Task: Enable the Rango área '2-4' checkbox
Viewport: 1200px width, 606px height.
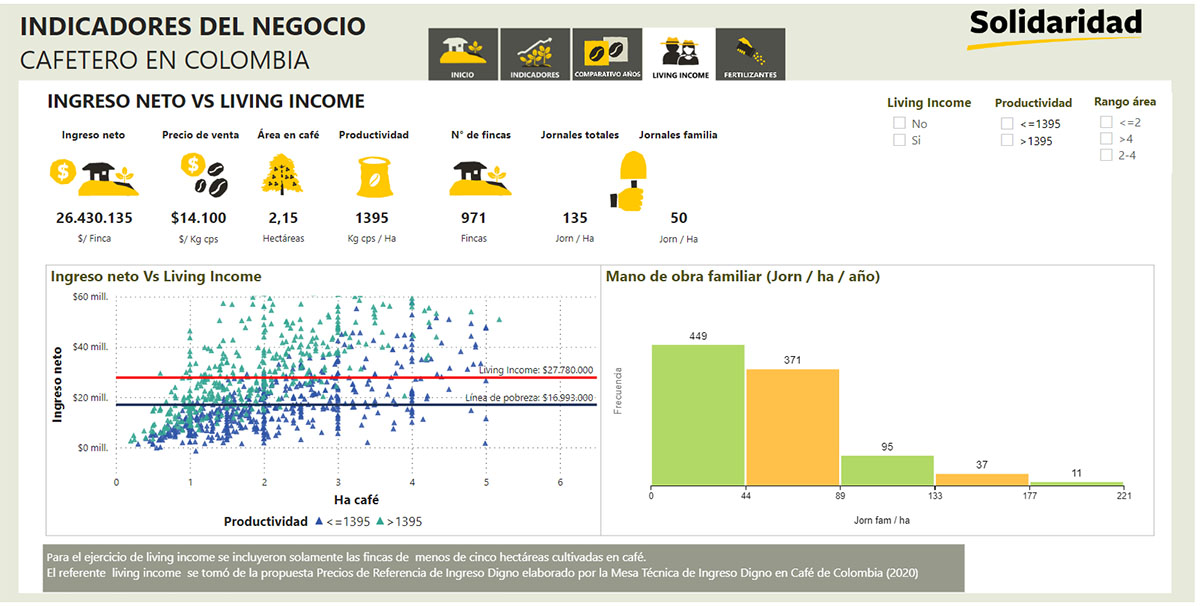Action: 1107,154
